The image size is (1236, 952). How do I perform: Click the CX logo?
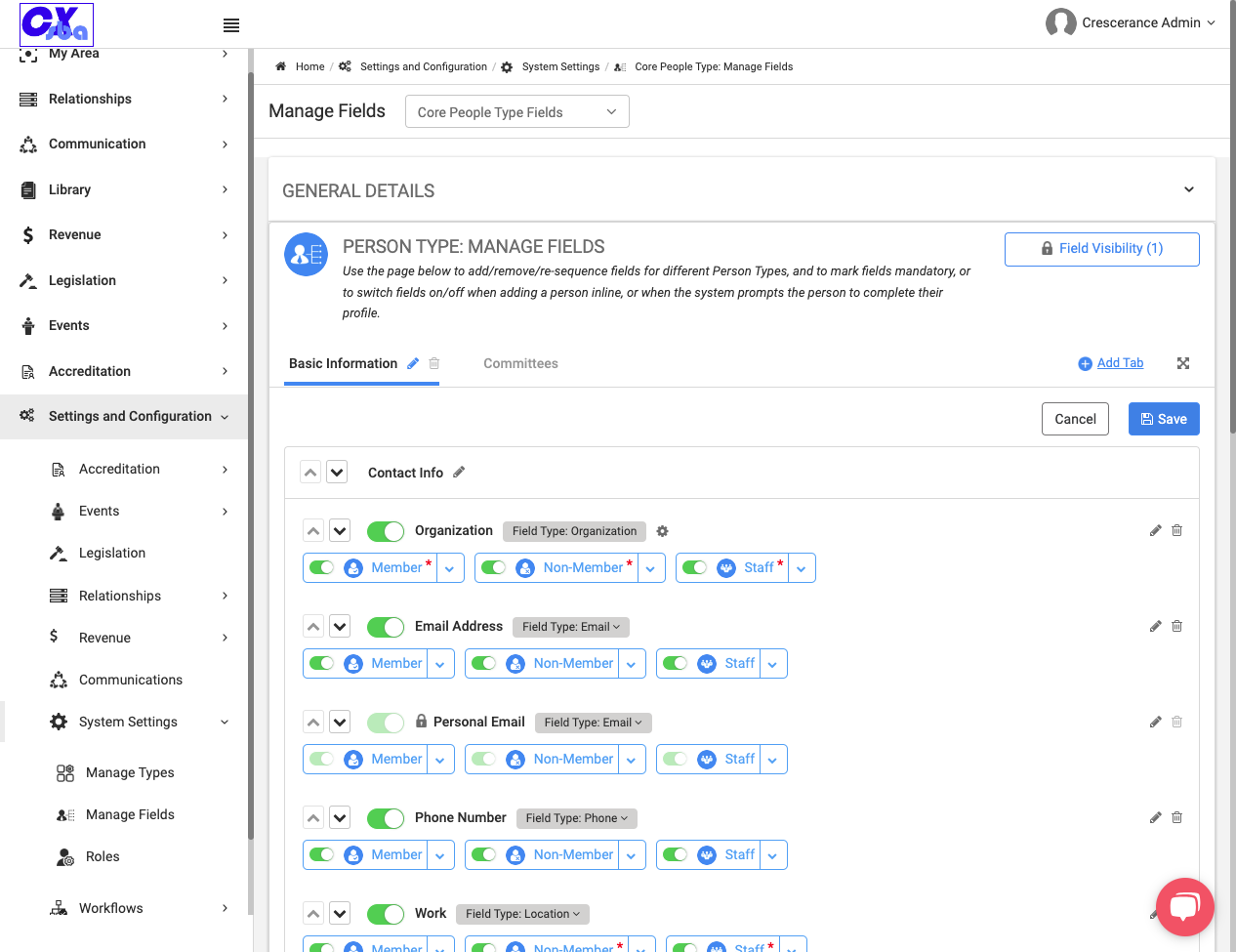pos(57,24)
